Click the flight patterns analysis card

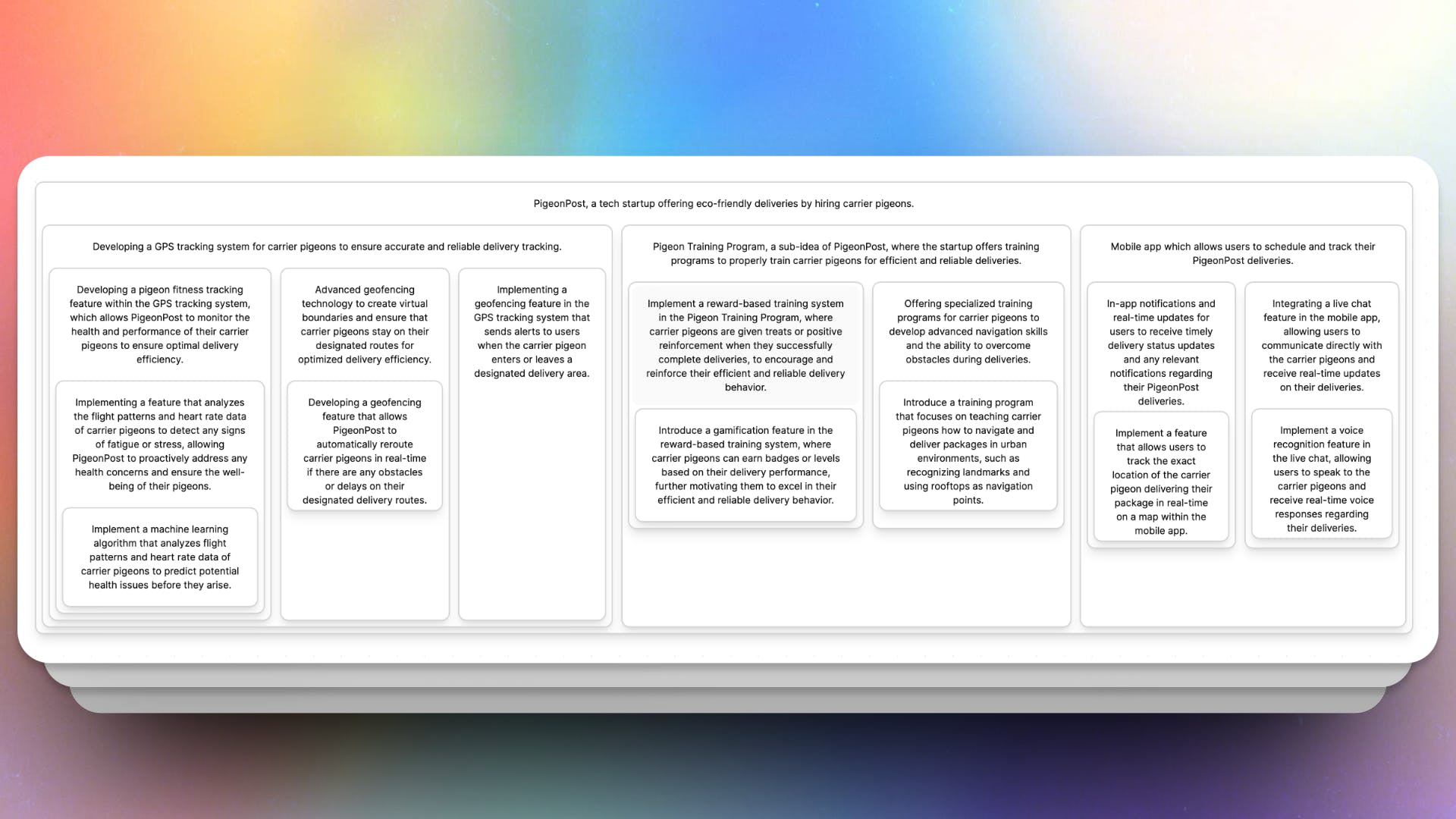pos(159,444)
